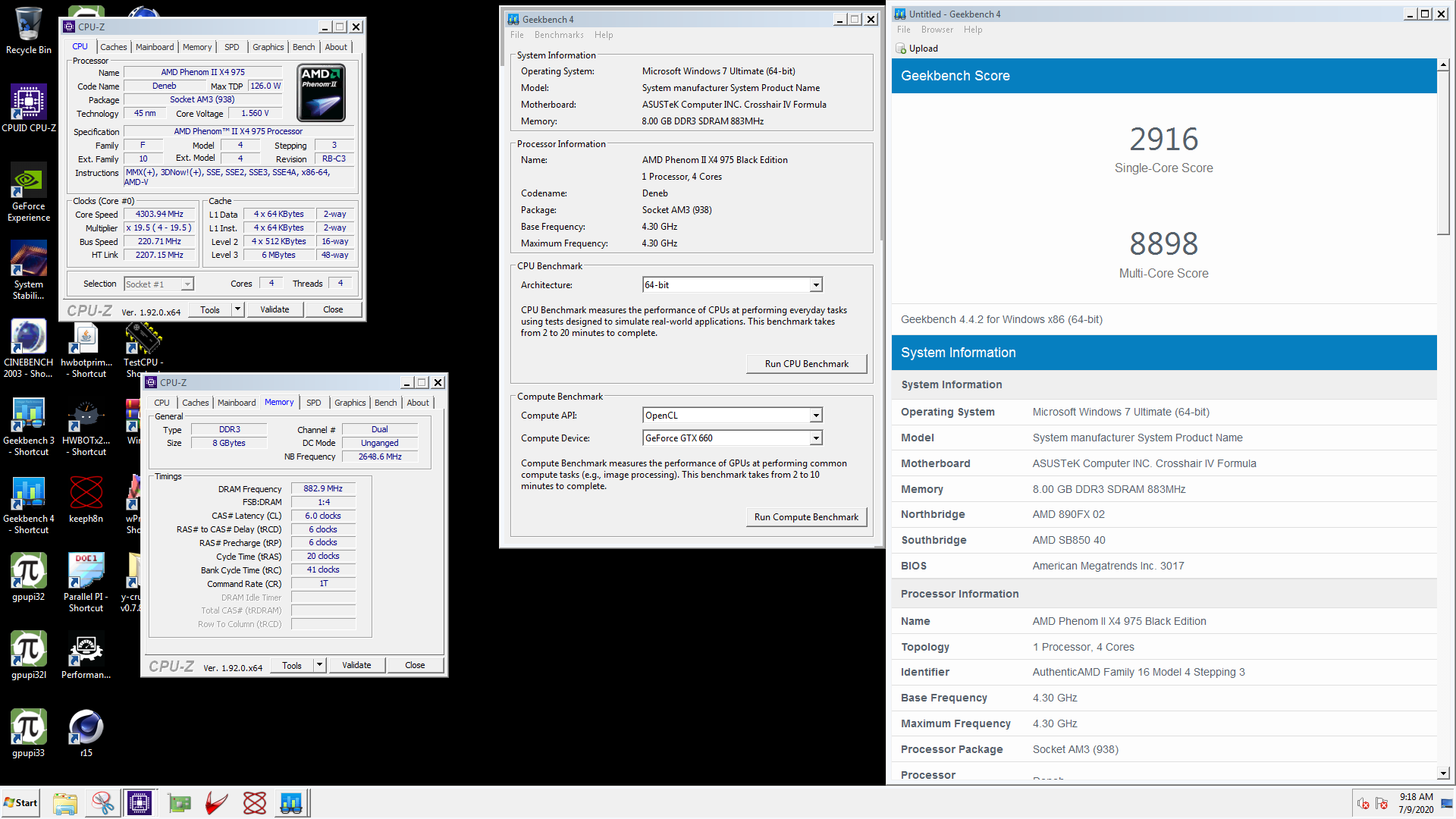Viewport: 1456px width, 819px height.
Task: Open Browser menu in Geekbench results window
Action: pos(937,30)
